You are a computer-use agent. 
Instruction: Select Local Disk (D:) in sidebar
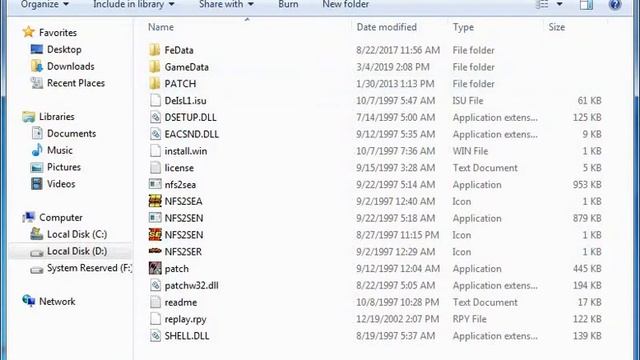click(x=77, y=251)
